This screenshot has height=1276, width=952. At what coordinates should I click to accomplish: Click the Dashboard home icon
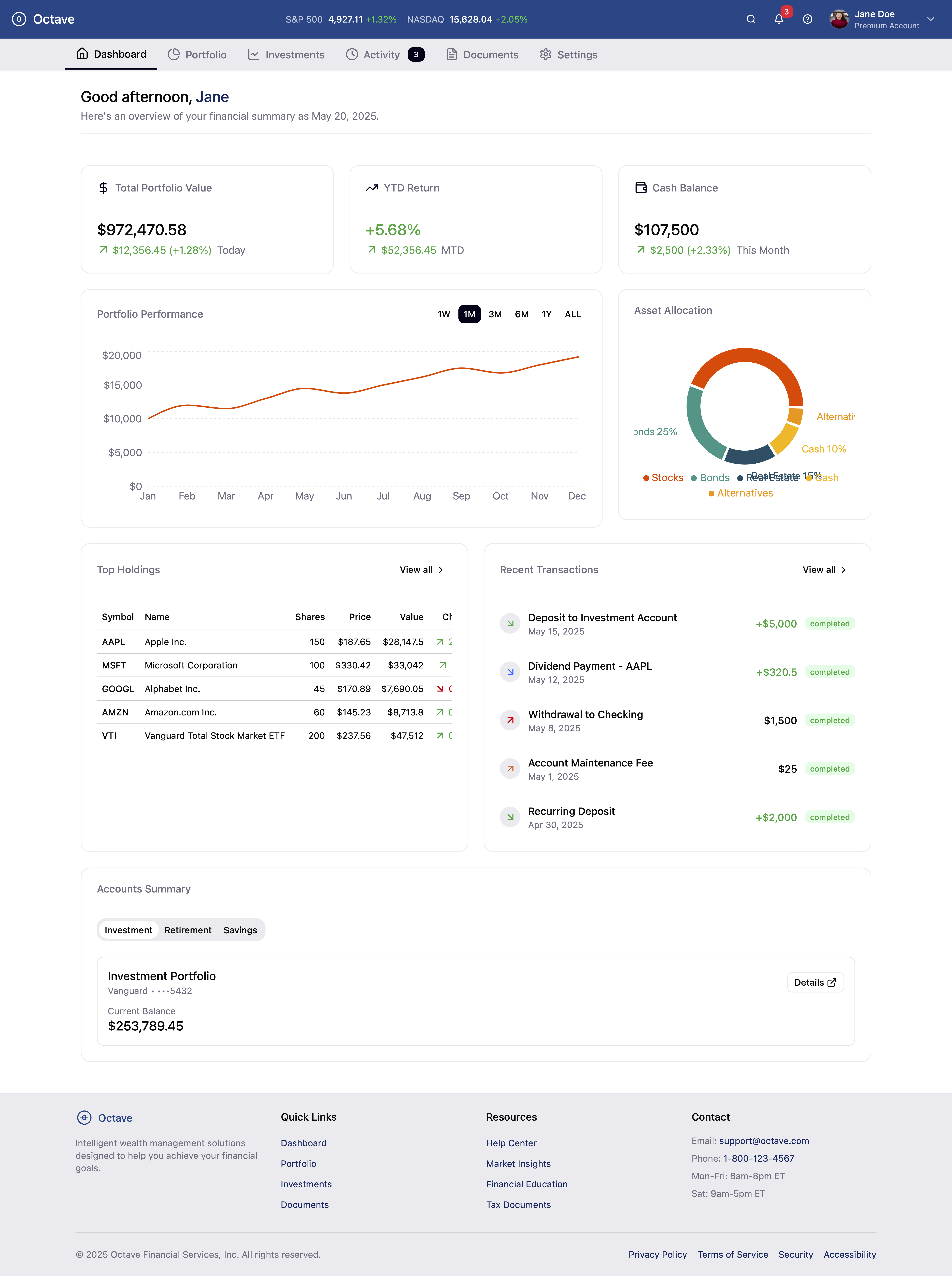(x=82, y=54)
